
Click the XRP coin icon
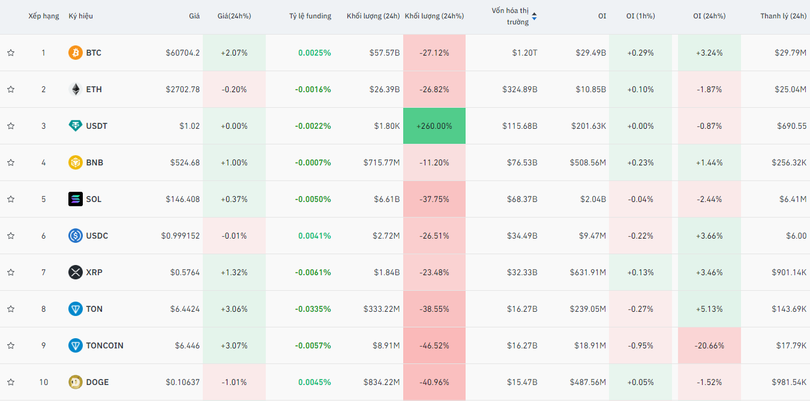(x=75, y=272)
